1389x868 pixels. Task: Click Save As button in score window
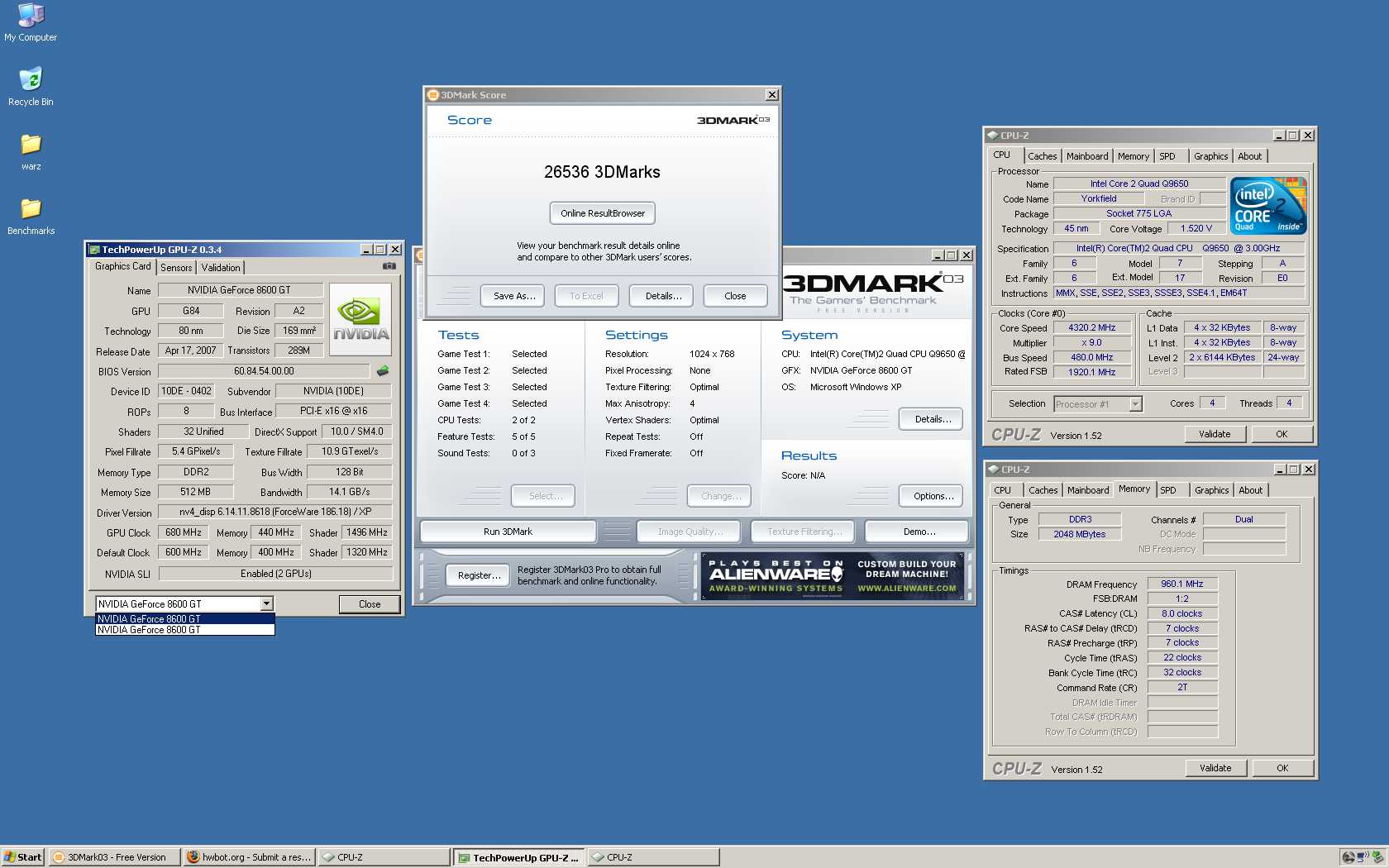514,296
